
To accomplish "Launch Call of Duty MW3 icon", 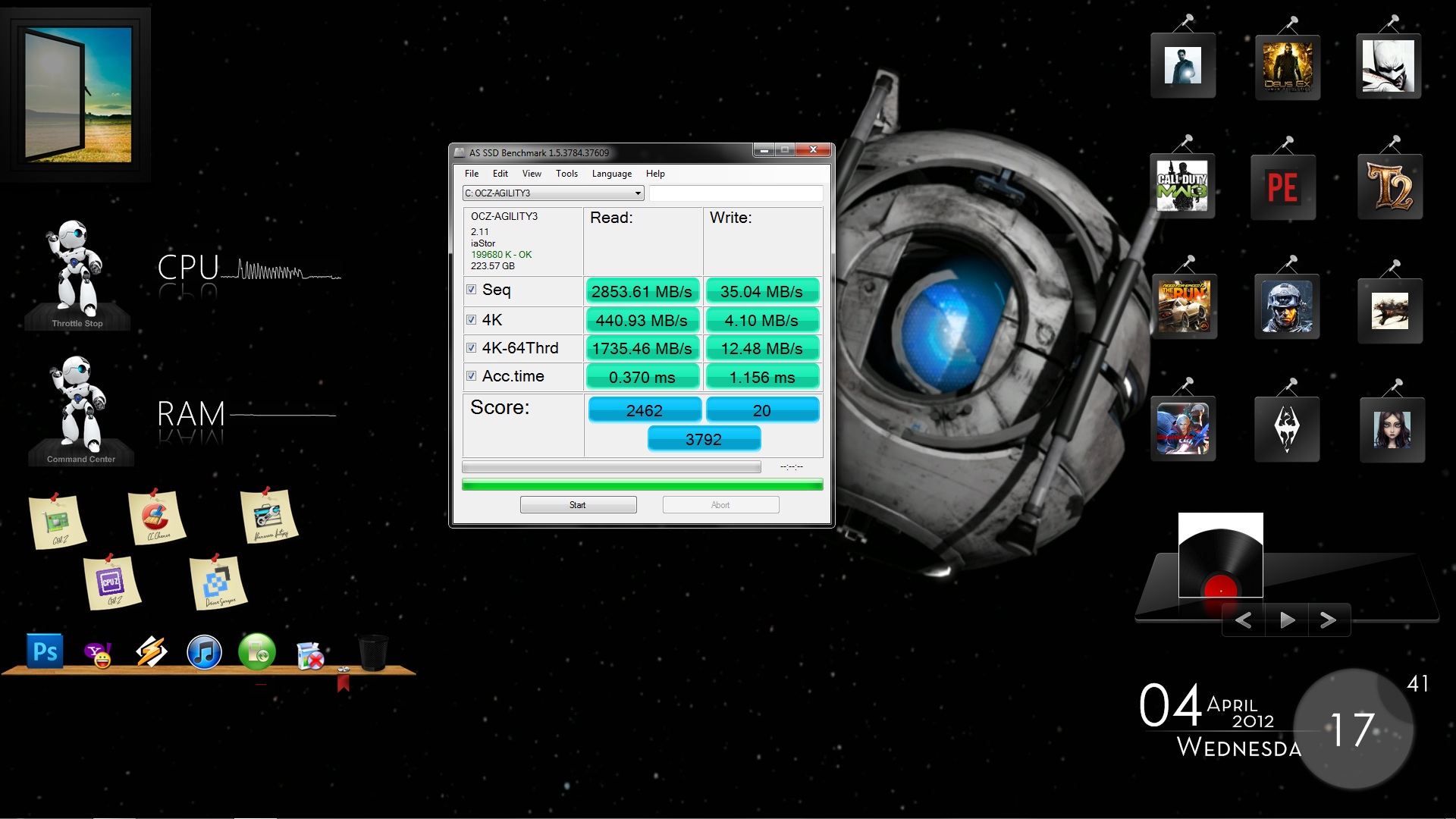I will [1182, 187].
